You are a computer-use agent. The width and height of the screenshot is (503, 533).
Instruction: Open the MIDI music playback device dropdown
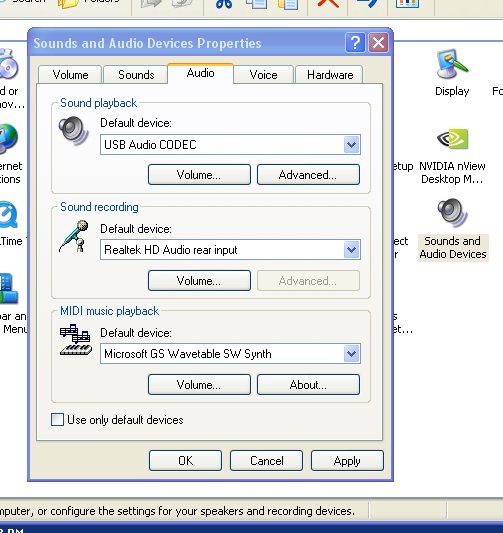[352, 354]
